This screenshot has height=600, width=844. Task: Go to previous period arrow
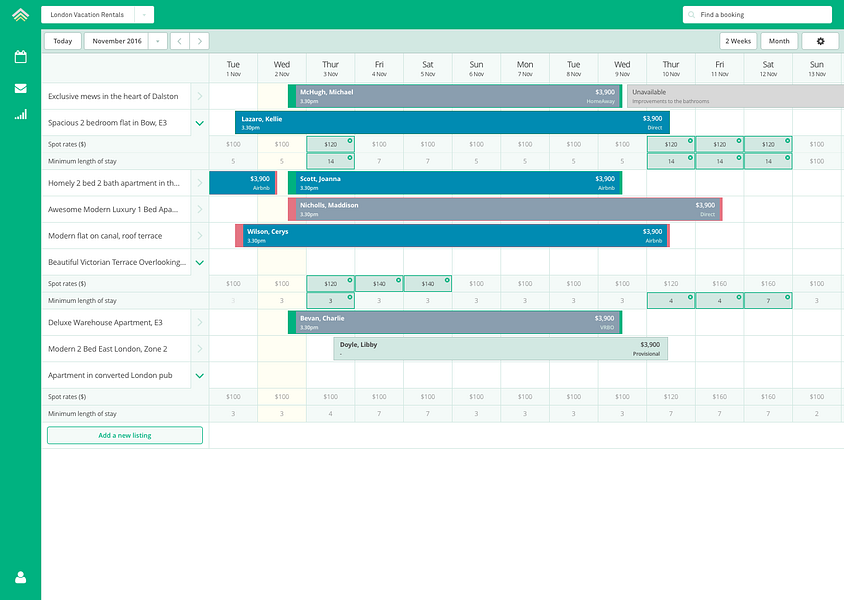point(180,41)
